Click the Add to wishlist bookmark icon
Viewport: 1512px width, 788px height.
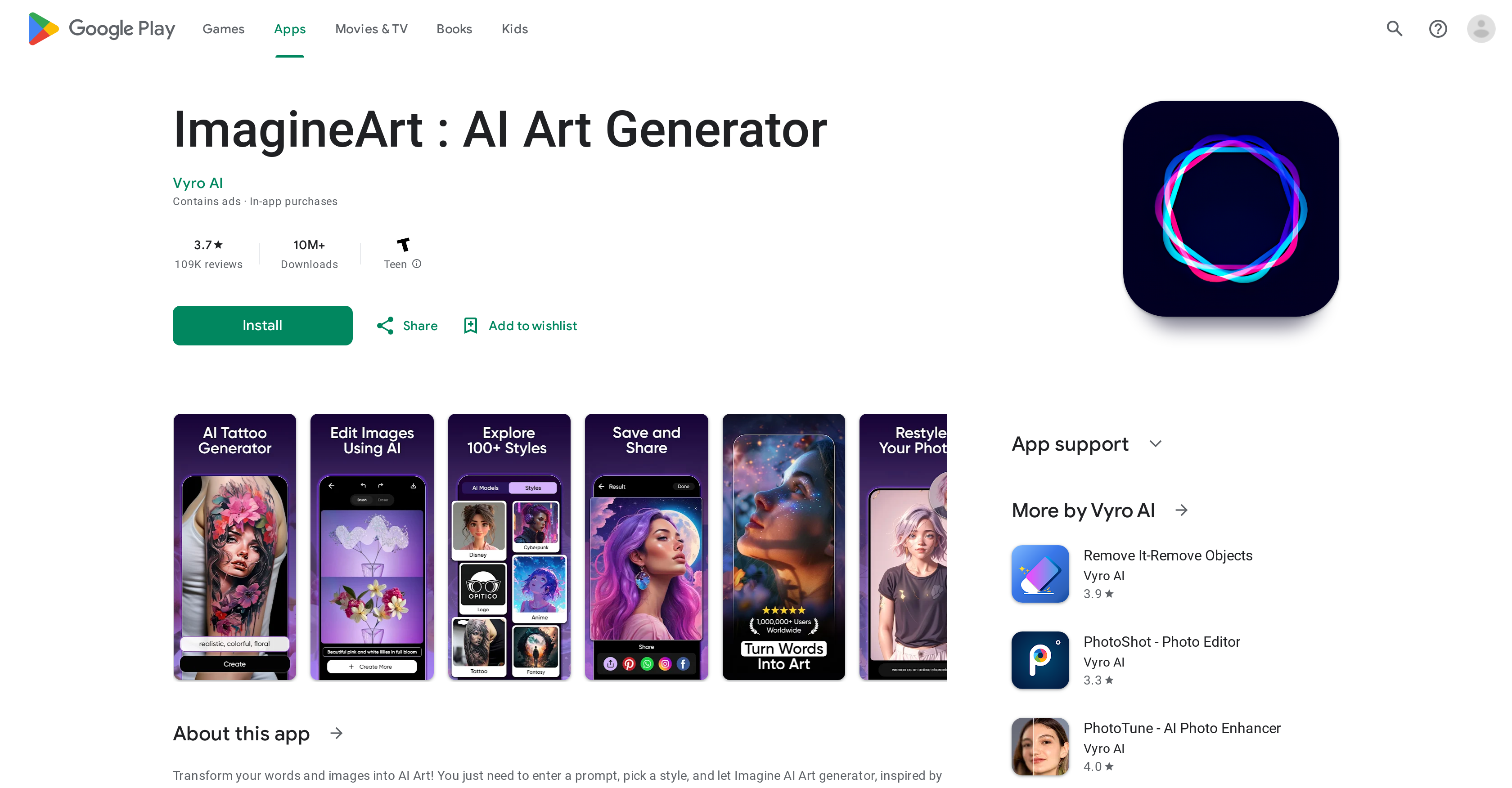472,325
